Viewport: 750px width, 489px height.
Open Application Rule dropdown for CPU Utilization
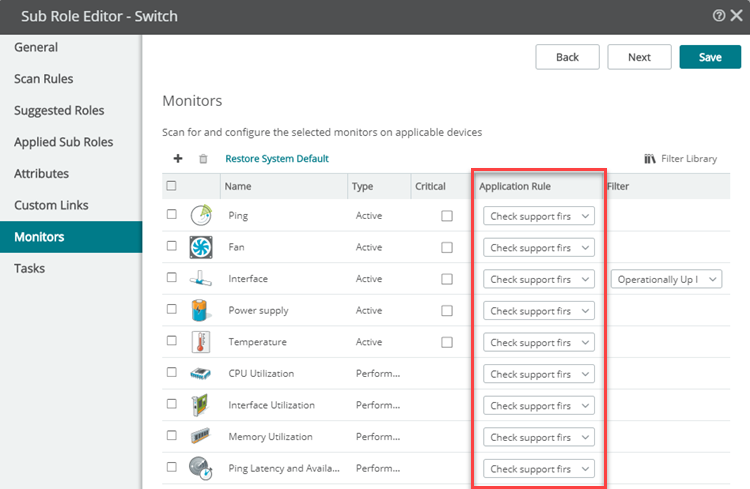tap(539, 374)
